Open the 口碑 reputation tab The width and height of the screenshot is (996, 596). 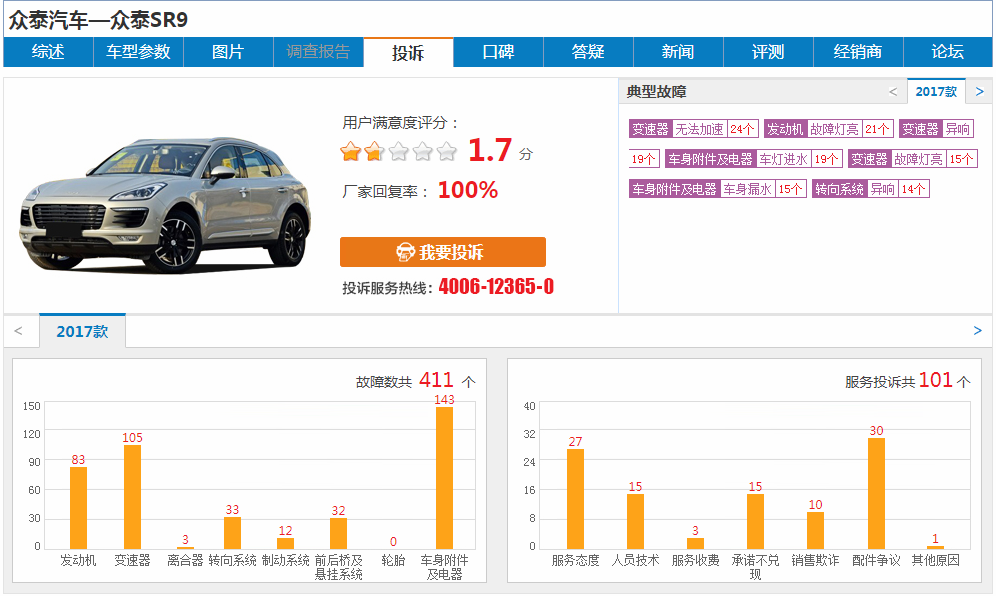[498, 52]
